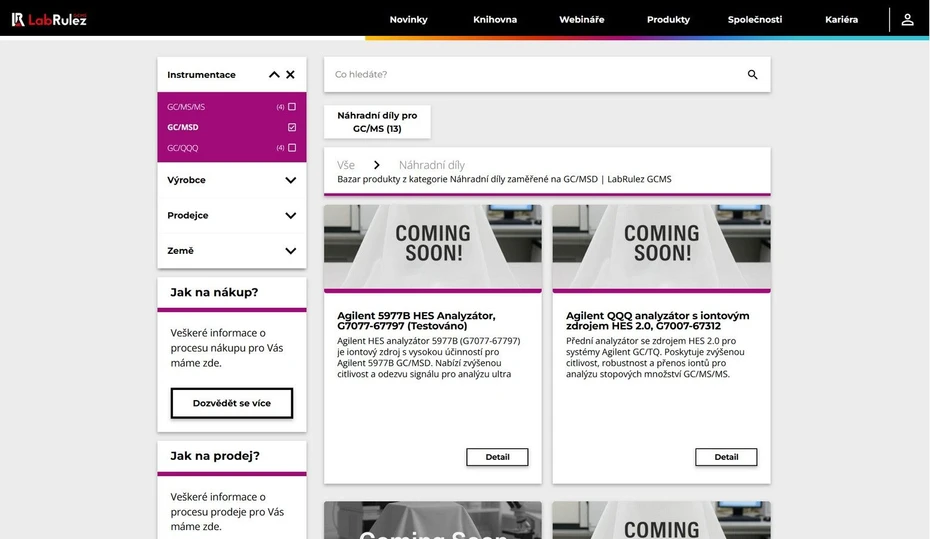Uncheck the GC/MSD filter checkbox

[292, 128]
